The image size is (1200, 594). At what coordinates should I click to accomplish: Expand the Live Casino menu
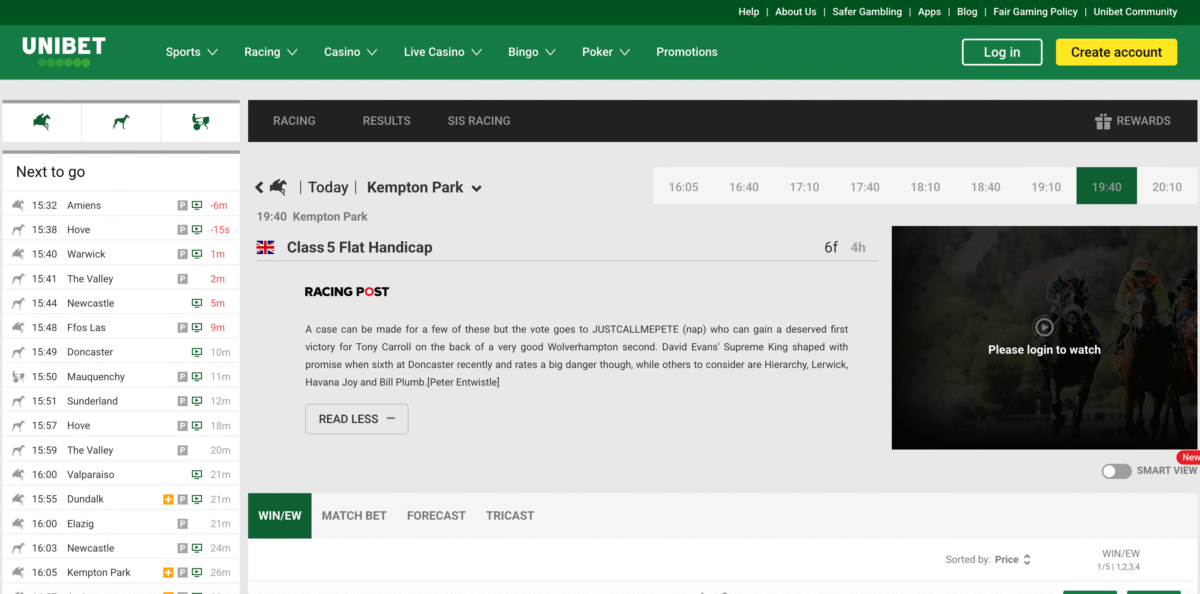[442, 52]
